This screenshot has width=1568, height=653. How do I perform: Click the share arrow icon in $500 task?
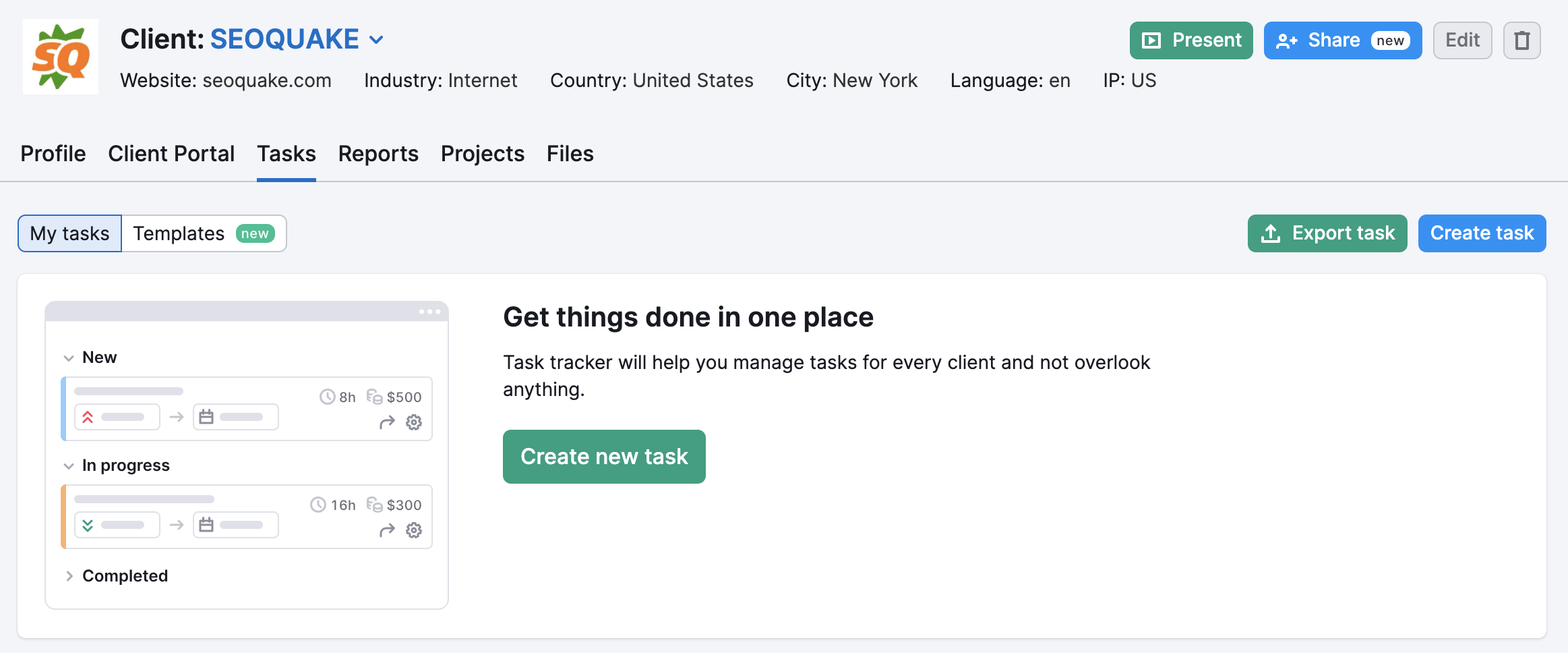click(x=387, y=422)
